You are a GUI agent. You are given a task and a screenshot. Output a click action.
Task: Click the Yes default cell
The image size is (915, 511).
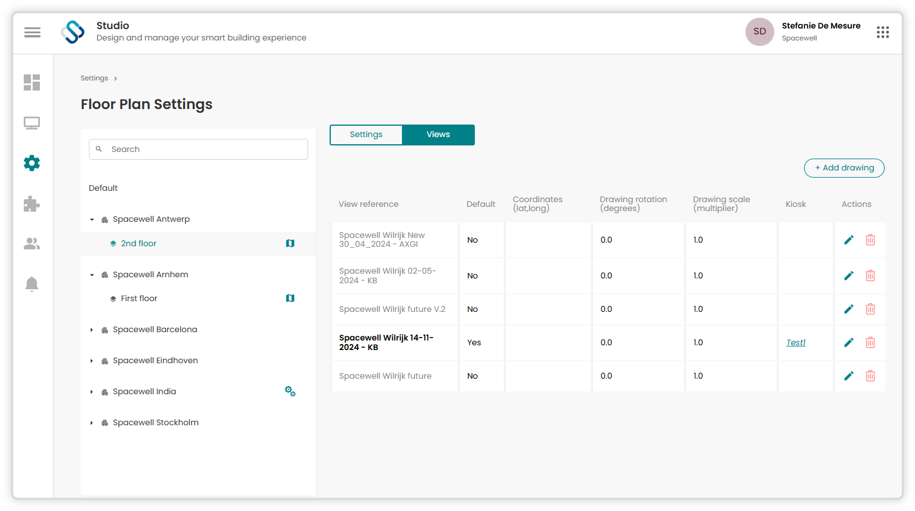pyautogui.click(x=474, y=342)
